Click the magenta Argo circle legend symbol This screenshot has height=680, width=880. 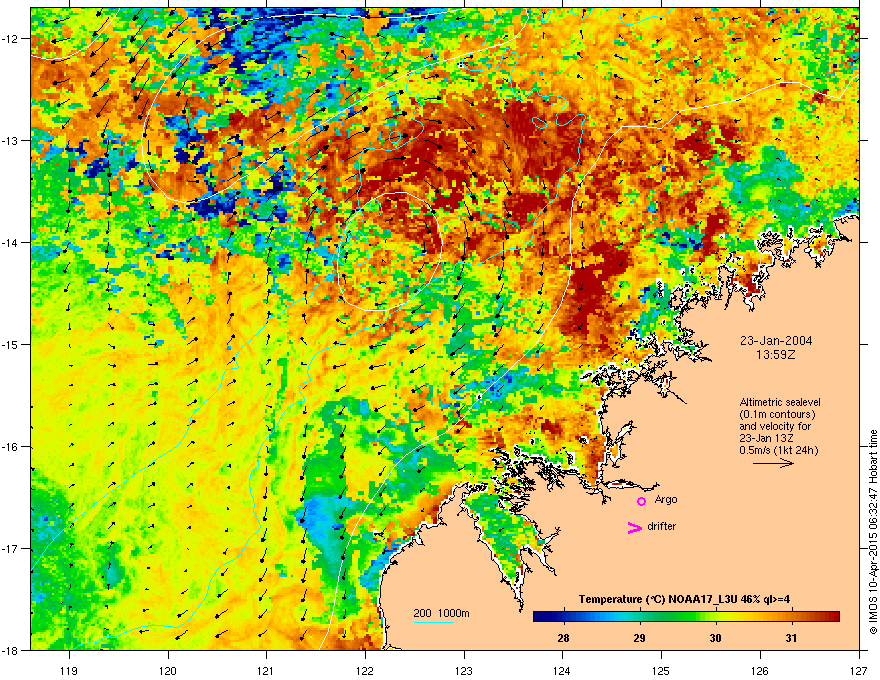(641, 501)
